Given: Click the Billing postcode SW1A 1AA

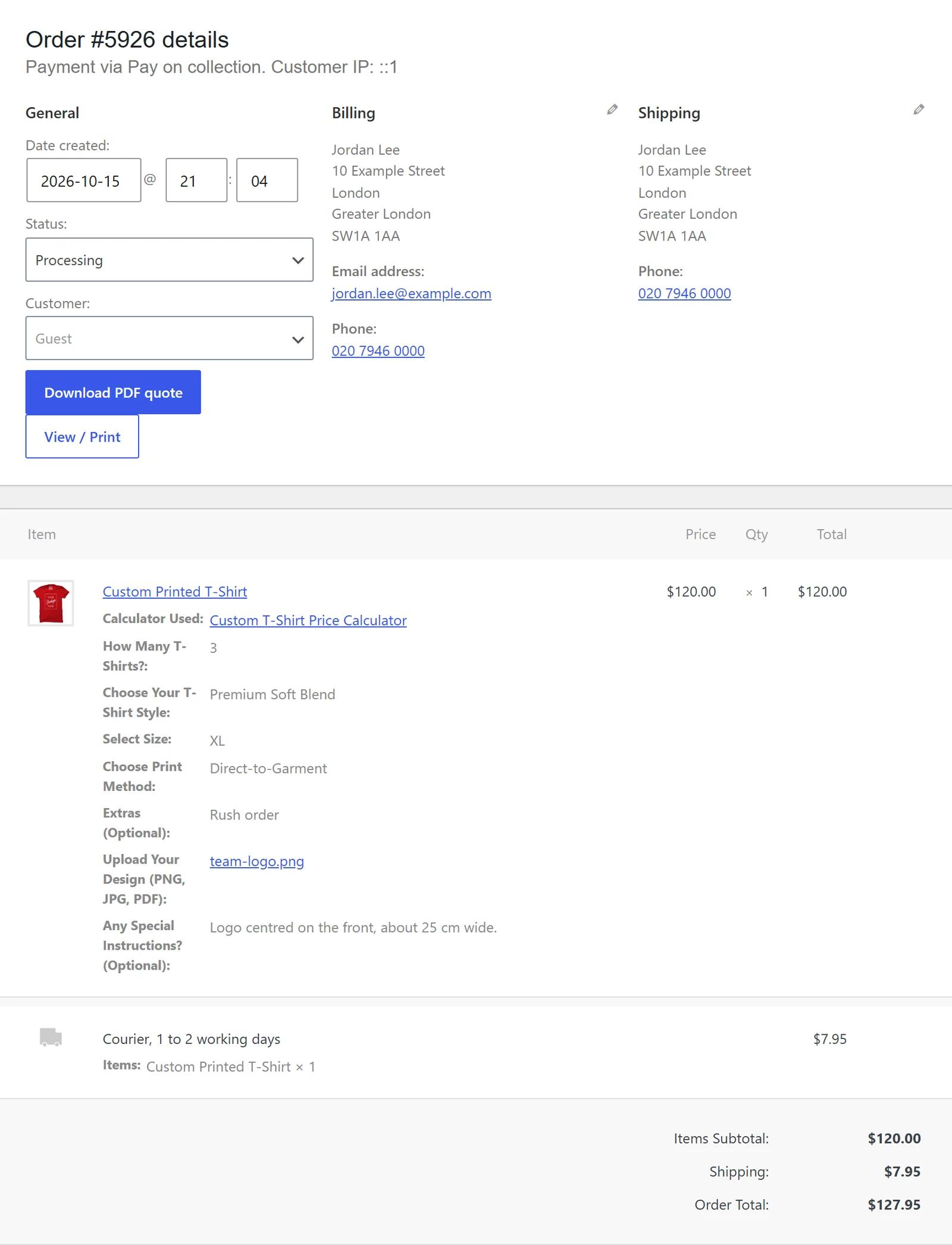Looking at the screenshot, I should (366, 236).
